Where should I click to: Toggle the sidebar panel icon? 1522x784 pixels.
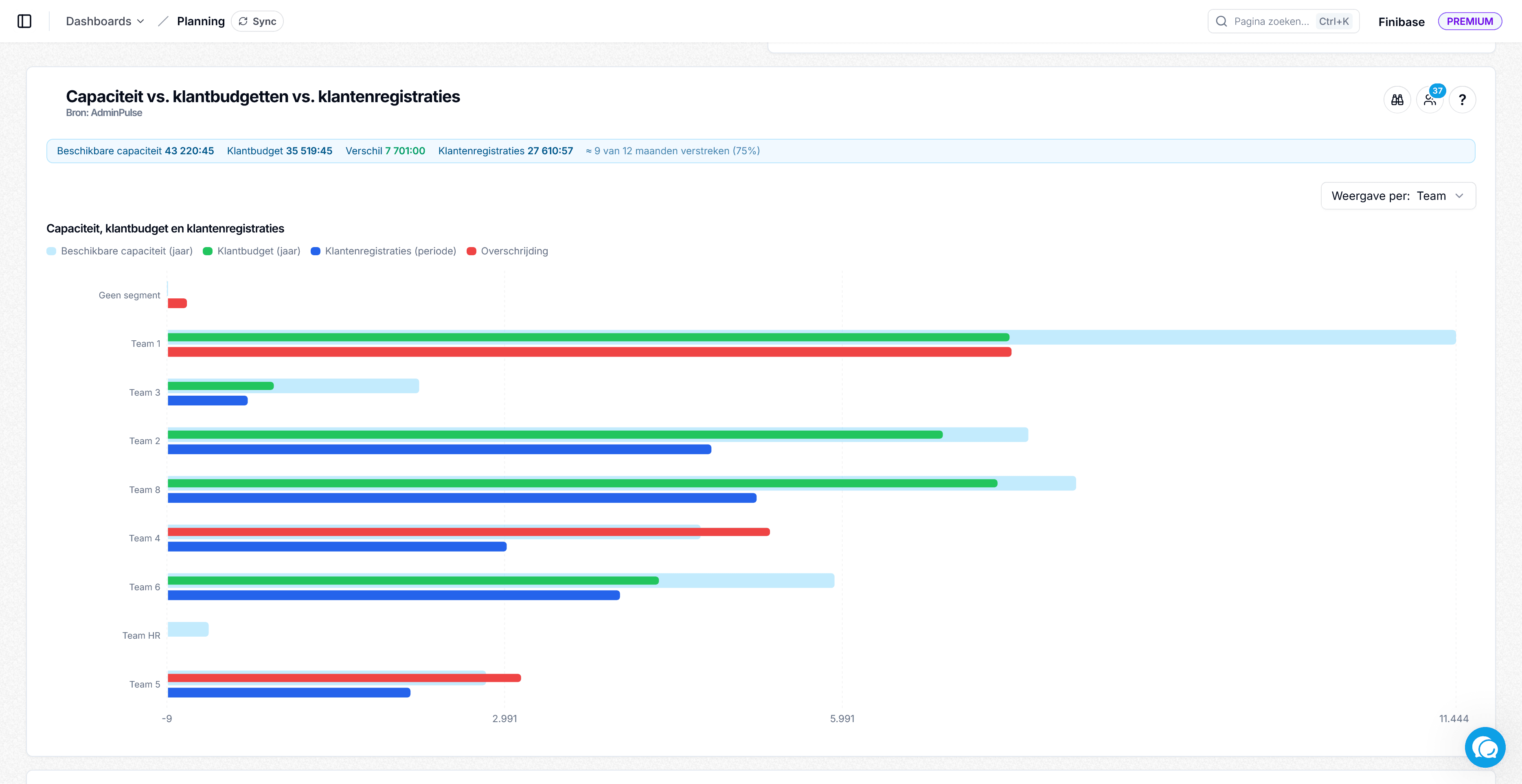[x=24, y=21]
